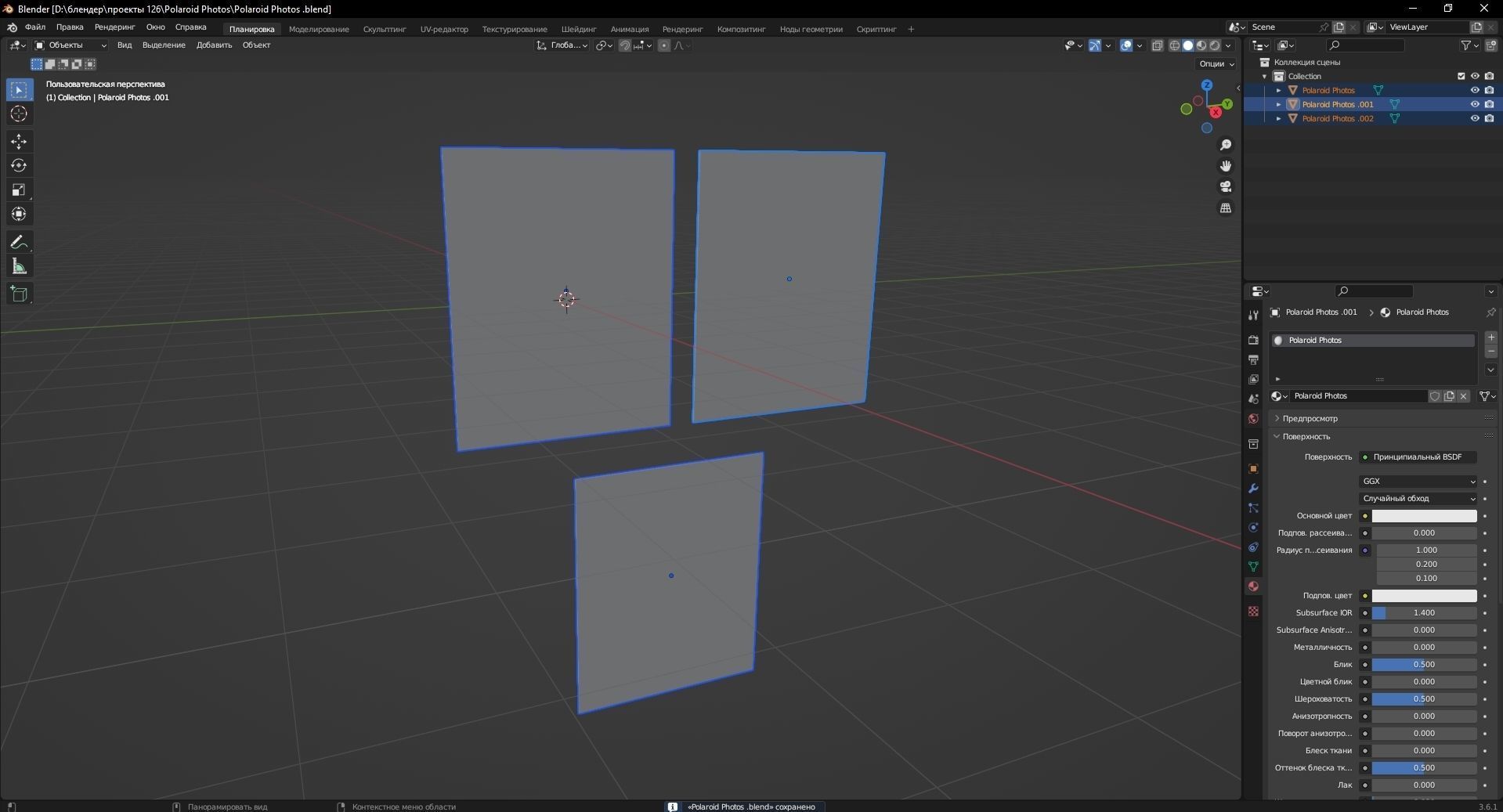The height and width of the screenshot is (812, 1503).
Task: Open the transform orientation dropdown «Глоба...»
Action: click(x=562, y=45)
